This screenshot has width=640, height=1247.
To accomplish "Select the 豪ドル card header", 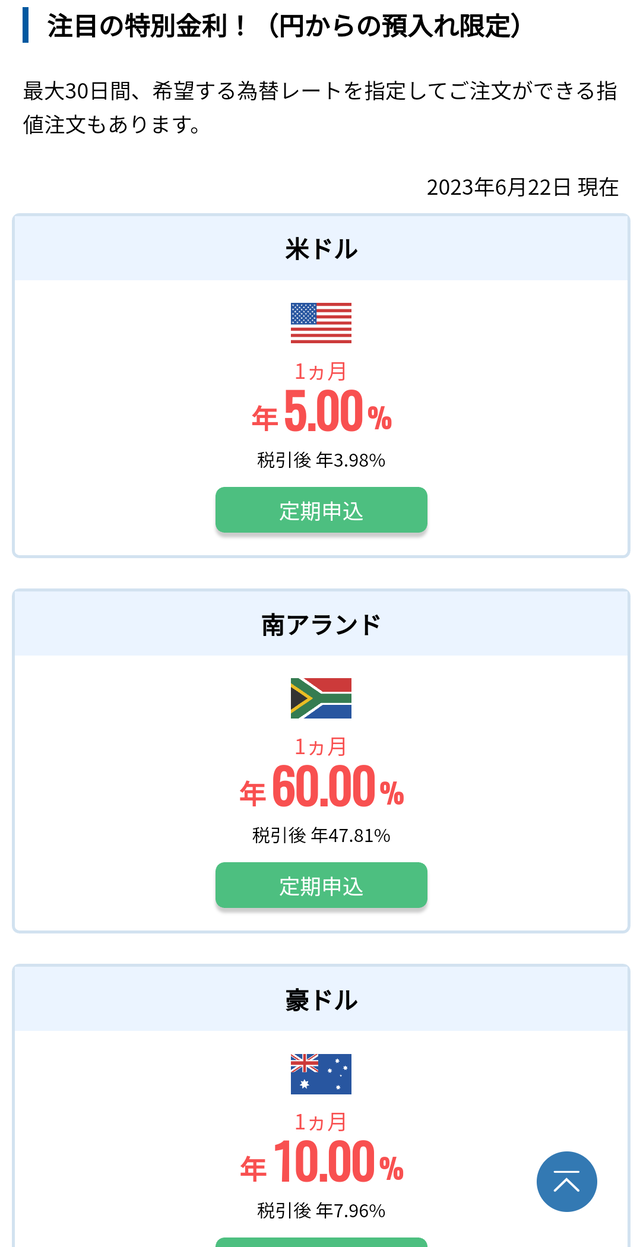I will (321, 999).
